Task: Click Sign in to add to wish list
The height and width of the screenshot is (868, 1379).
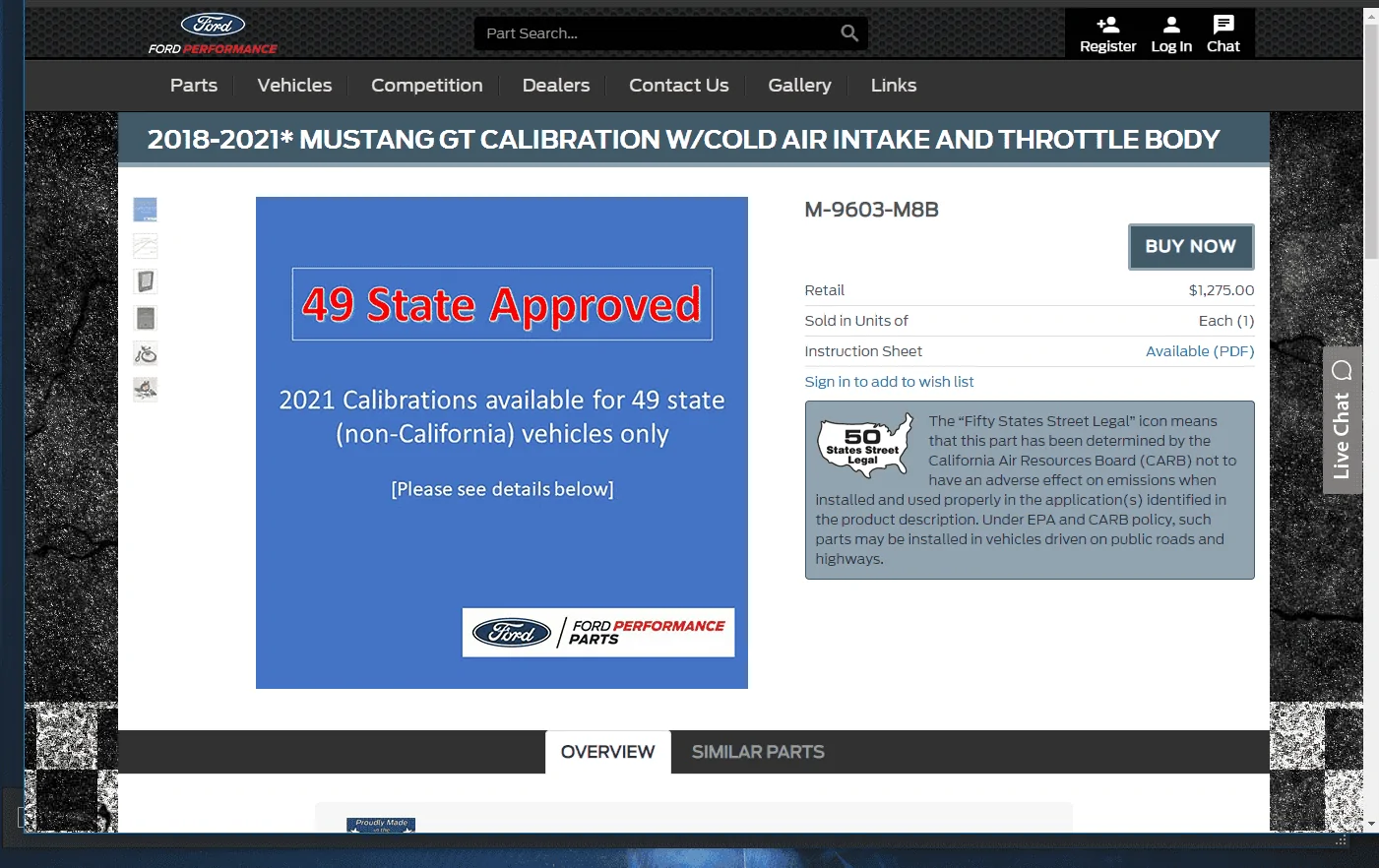Action: pyautogui.click(x=889, y=382)
